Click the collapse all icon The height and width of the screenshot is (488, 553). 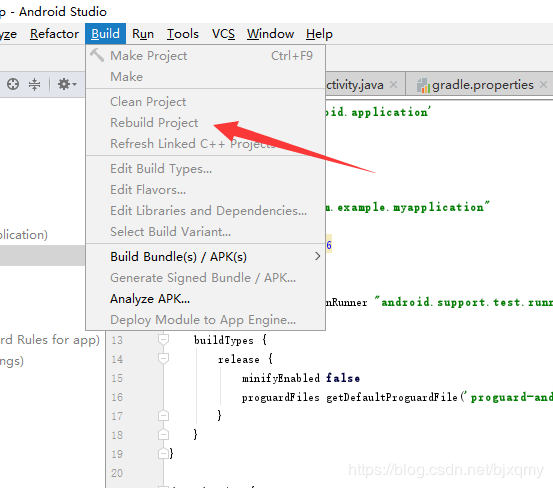35,84
